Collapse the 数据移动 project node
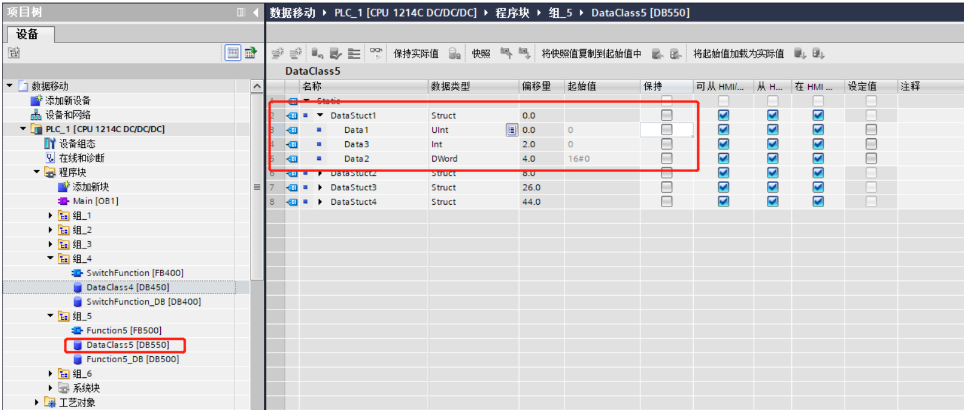967x412 pixels. (9, 86)
